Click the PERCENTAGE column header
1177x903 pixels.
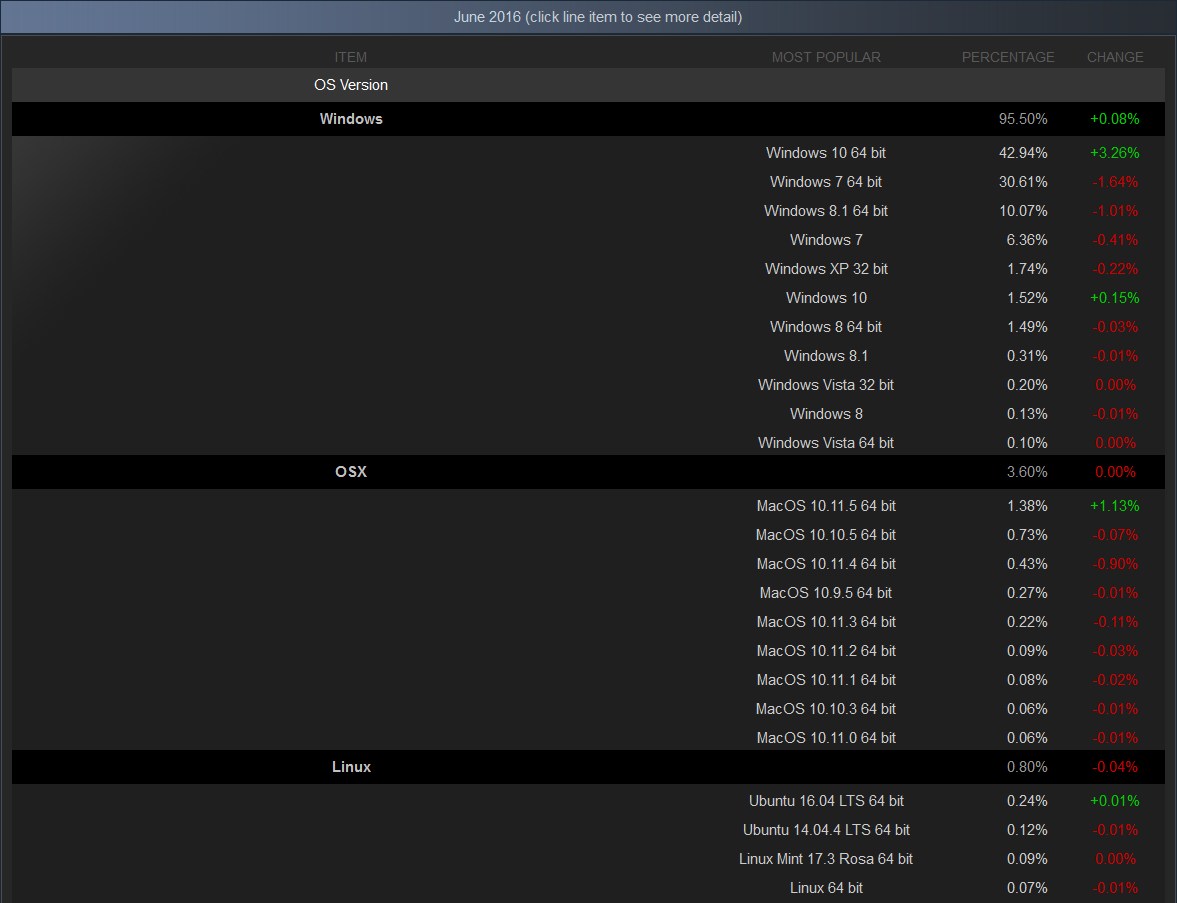point(1007,57)
